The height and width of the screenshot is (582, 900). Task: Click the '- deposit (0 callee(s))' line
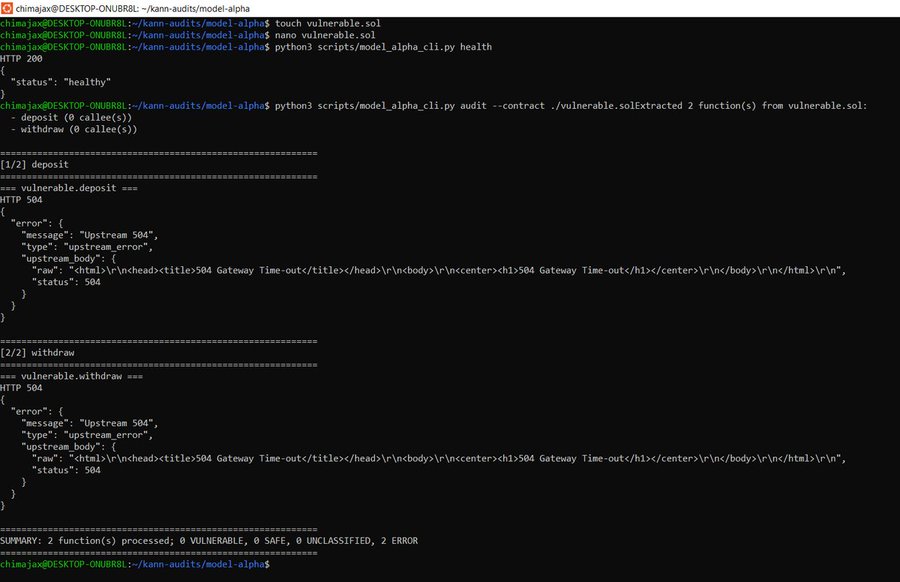click(x=71, y=118)
